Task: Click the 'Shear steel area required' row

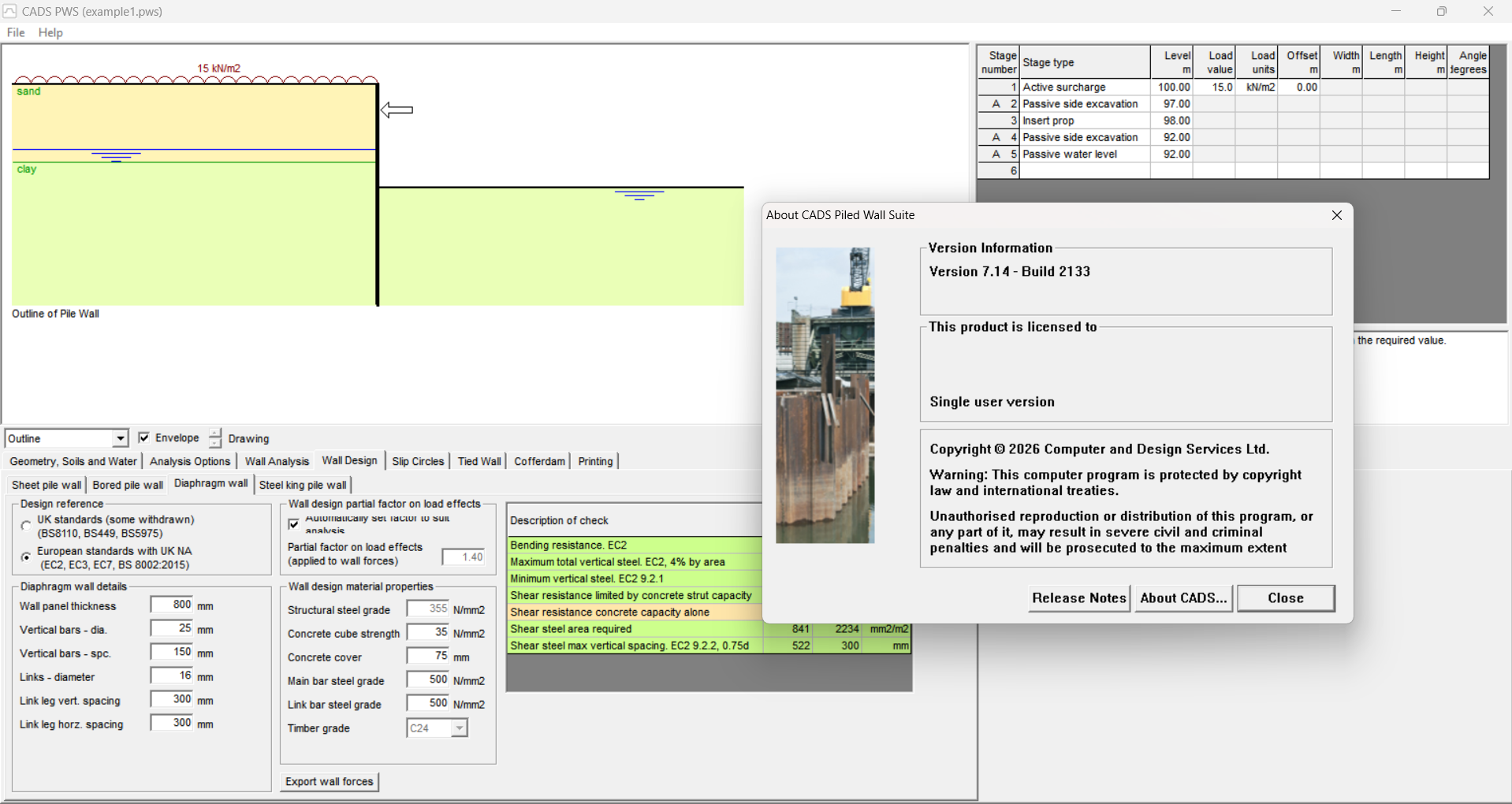Action: [x=709, y=629]
